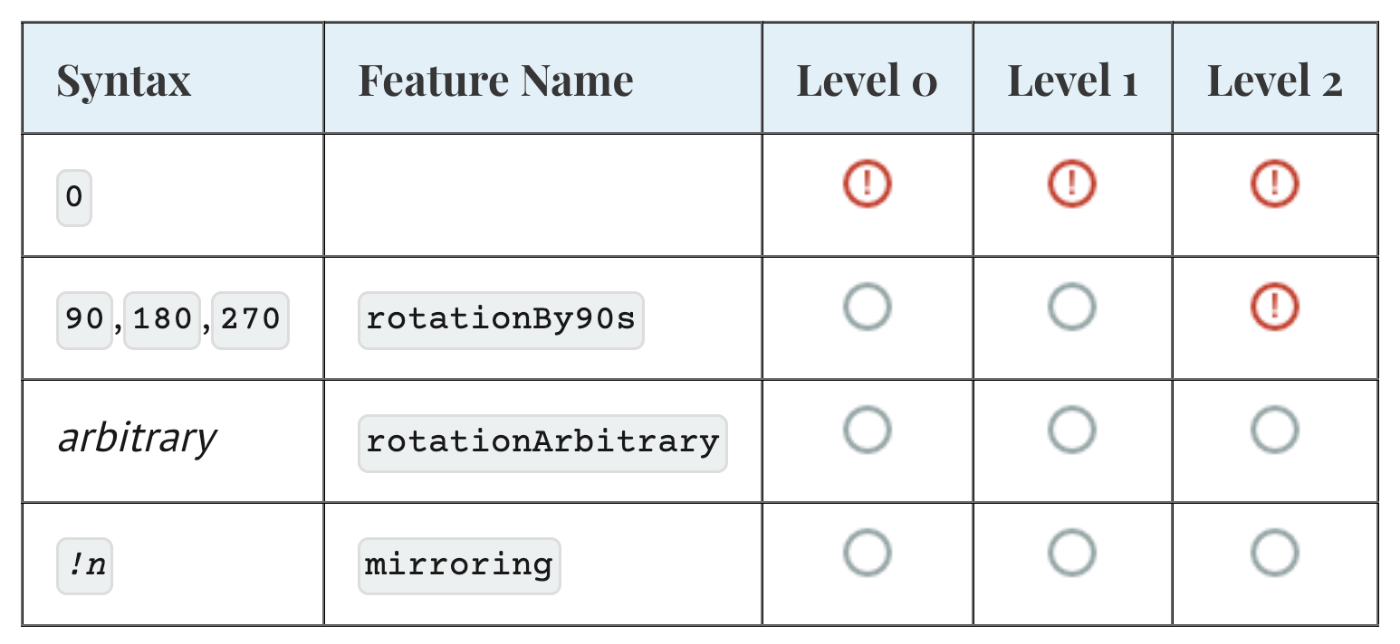Click the Level 2 warning icon for rotationBy90s

tap(1275, 307)
